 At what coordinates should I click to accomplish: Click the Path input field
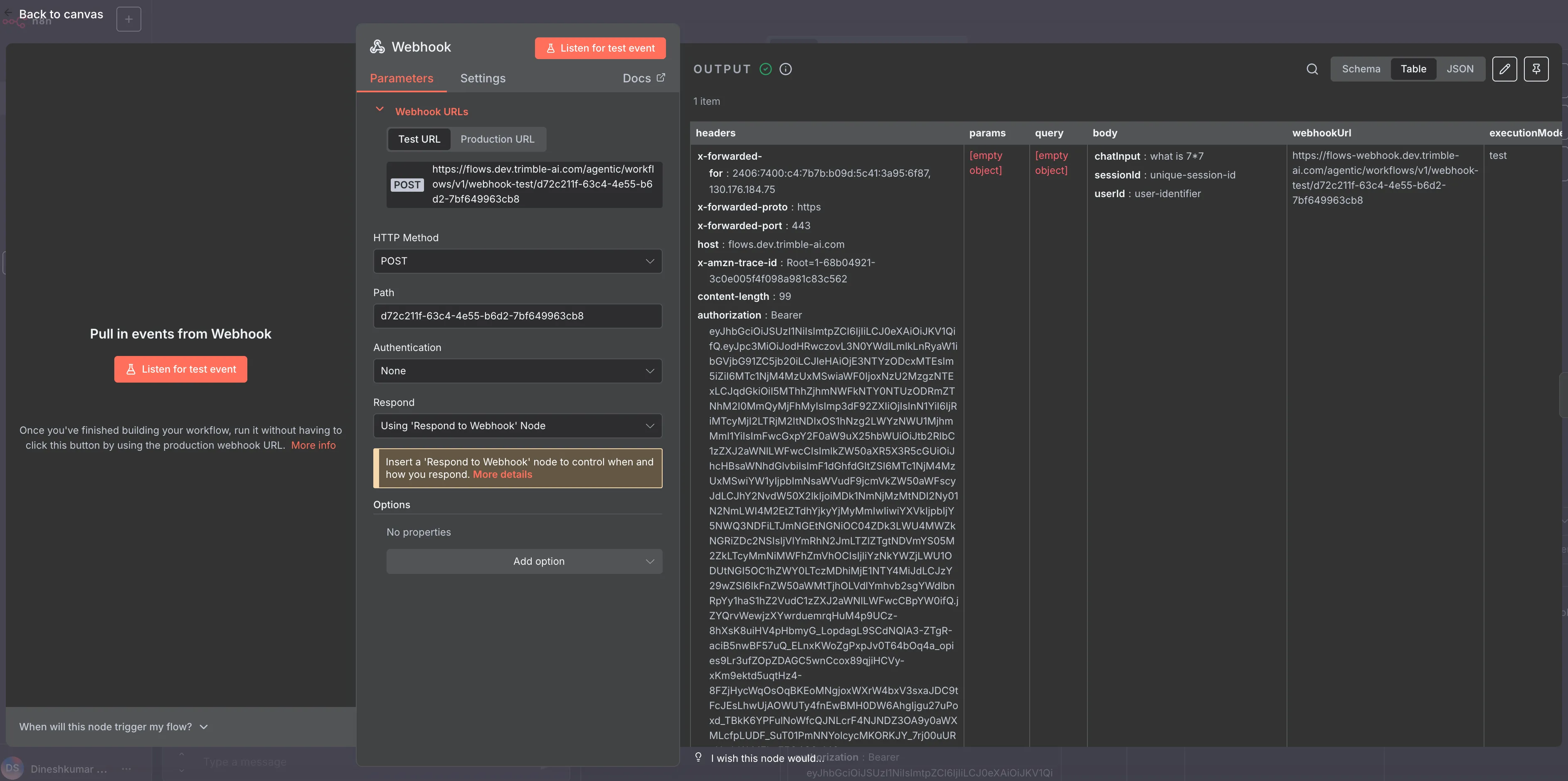click(x=518, y=316)
